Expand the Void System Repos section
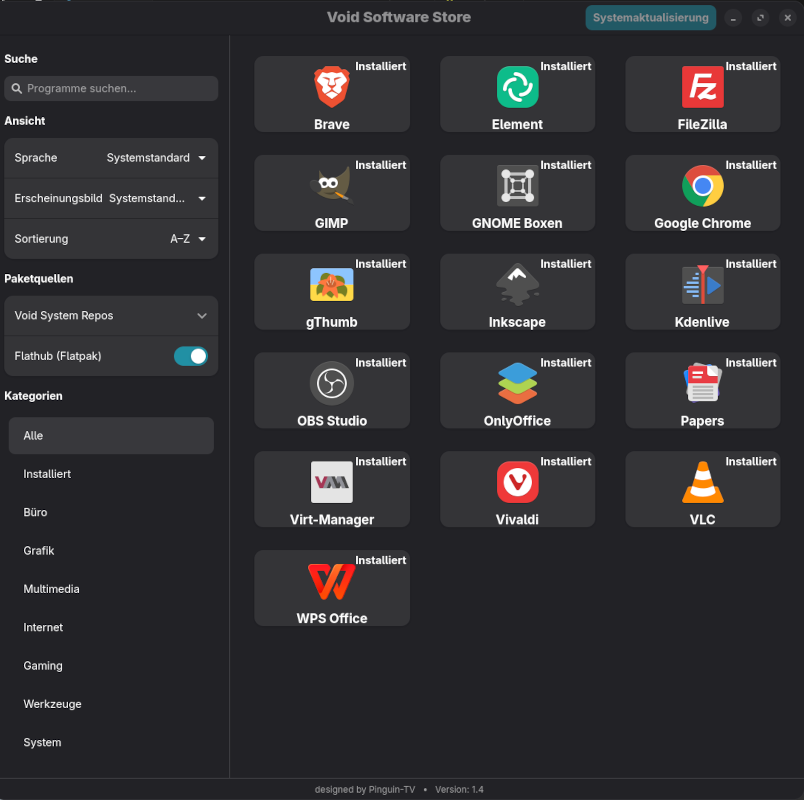The height and width of the screenshot is (800, 804). coord(111,315)
